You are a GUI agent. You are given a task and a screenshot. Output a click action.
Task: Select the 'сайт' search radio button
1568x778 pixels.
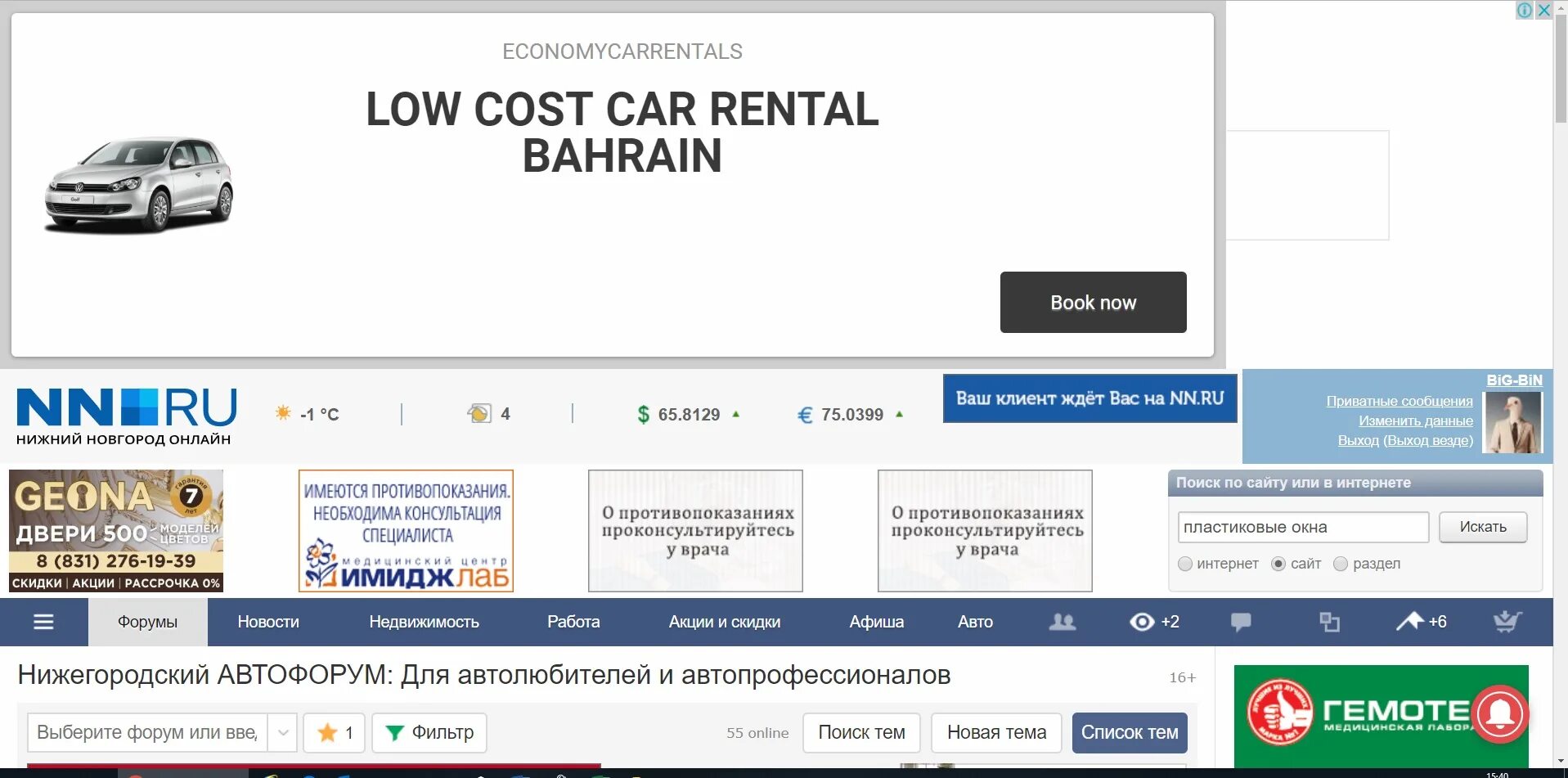tap(1278, 564)
